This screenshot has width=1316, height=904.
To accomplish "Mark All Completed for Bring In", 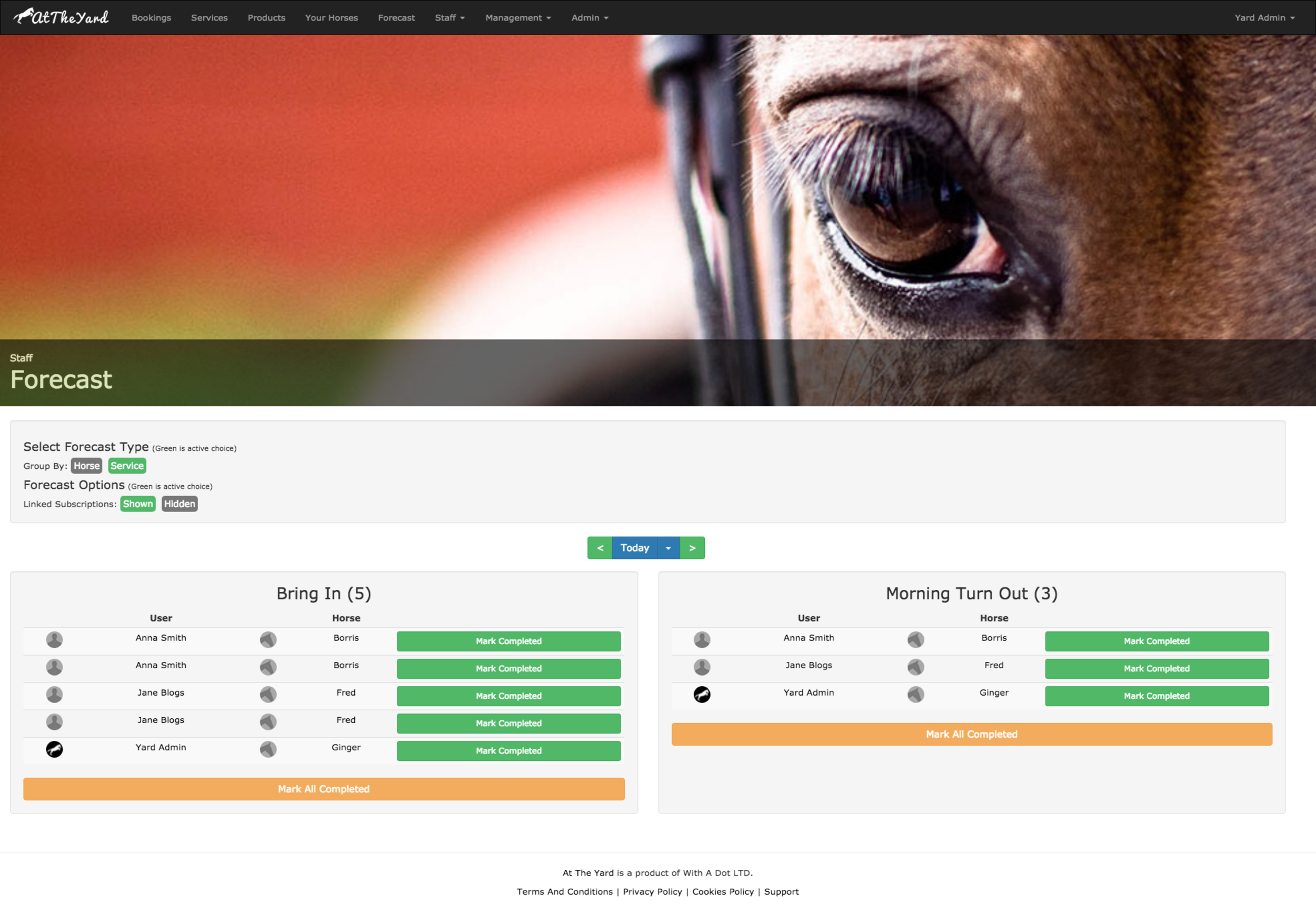I will coord(324,790).
